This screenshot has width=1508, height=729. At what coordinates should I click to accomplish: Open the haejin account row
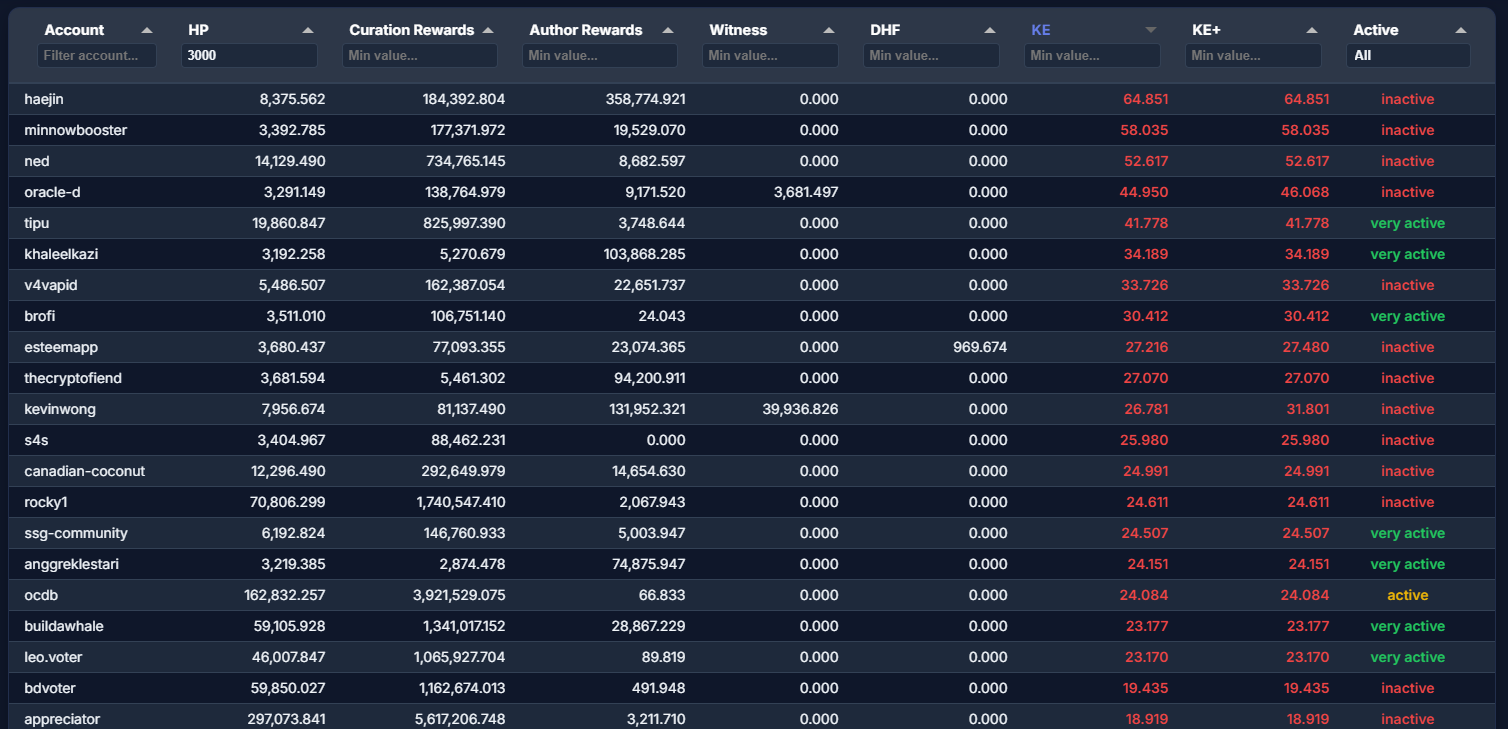45,99
